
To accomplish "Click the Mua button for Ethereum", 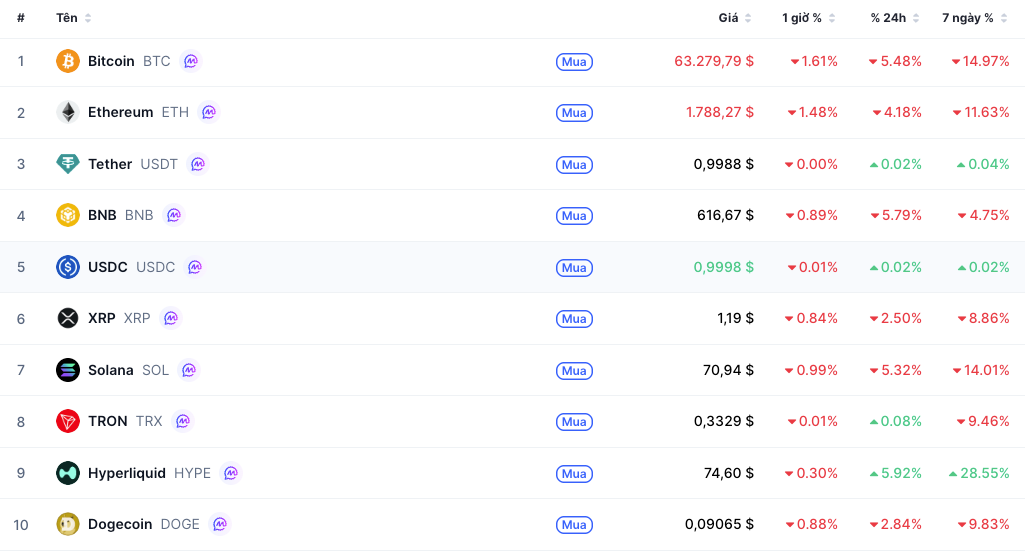I will (574, 113).
